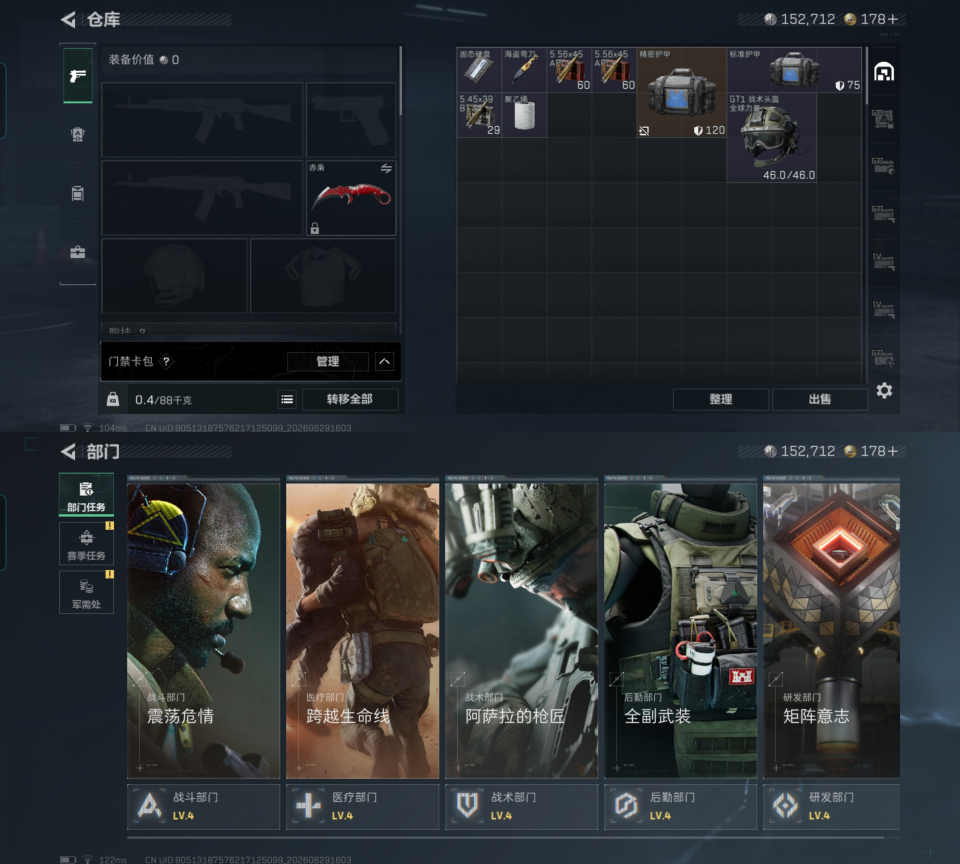Screen dimensions: 960x864
Task: Click the department cards horizontal scrollbar
Action: [505, 836]
